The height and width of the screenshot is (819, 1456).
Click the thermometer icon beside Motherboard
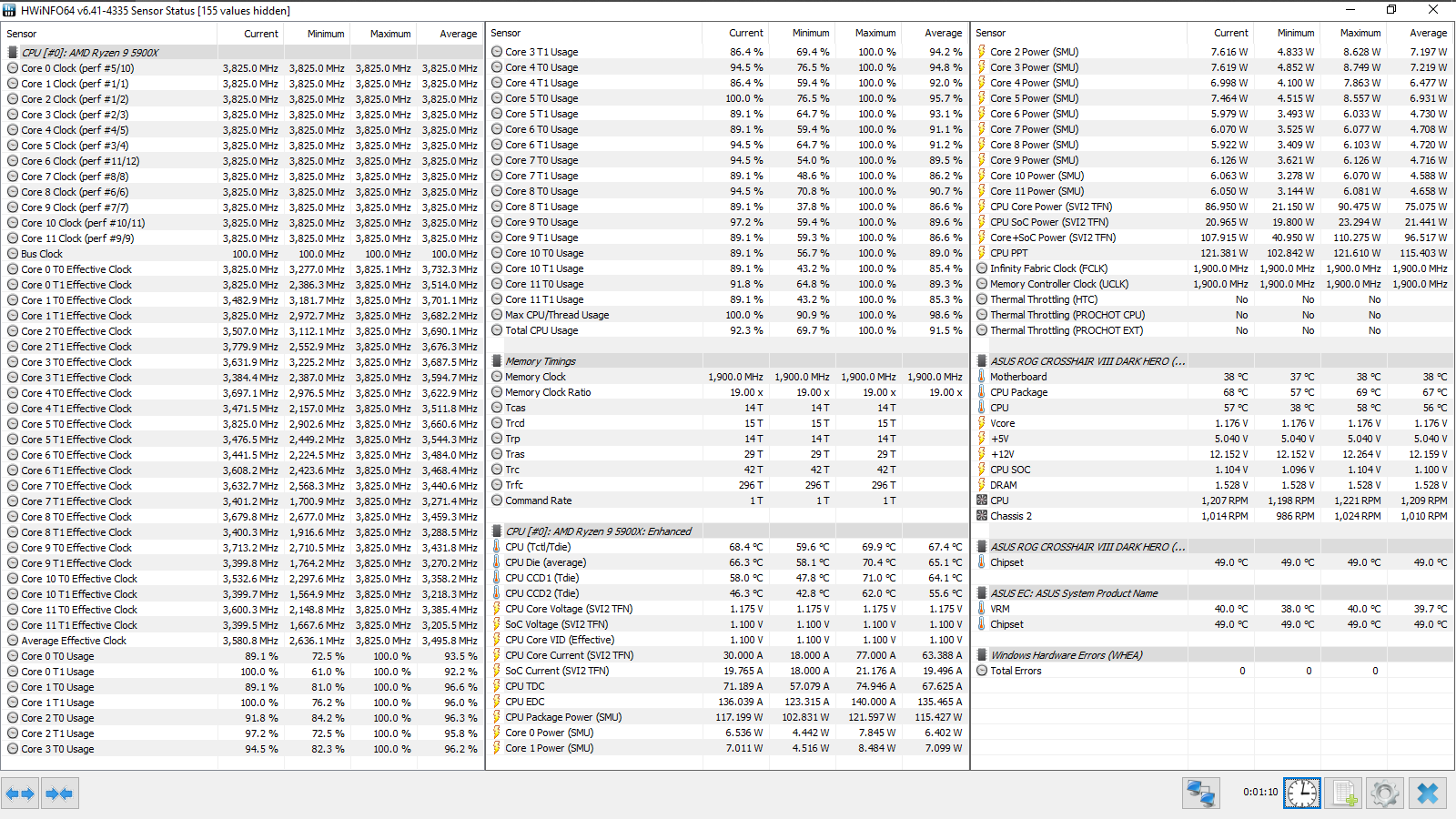click(982, 377)
